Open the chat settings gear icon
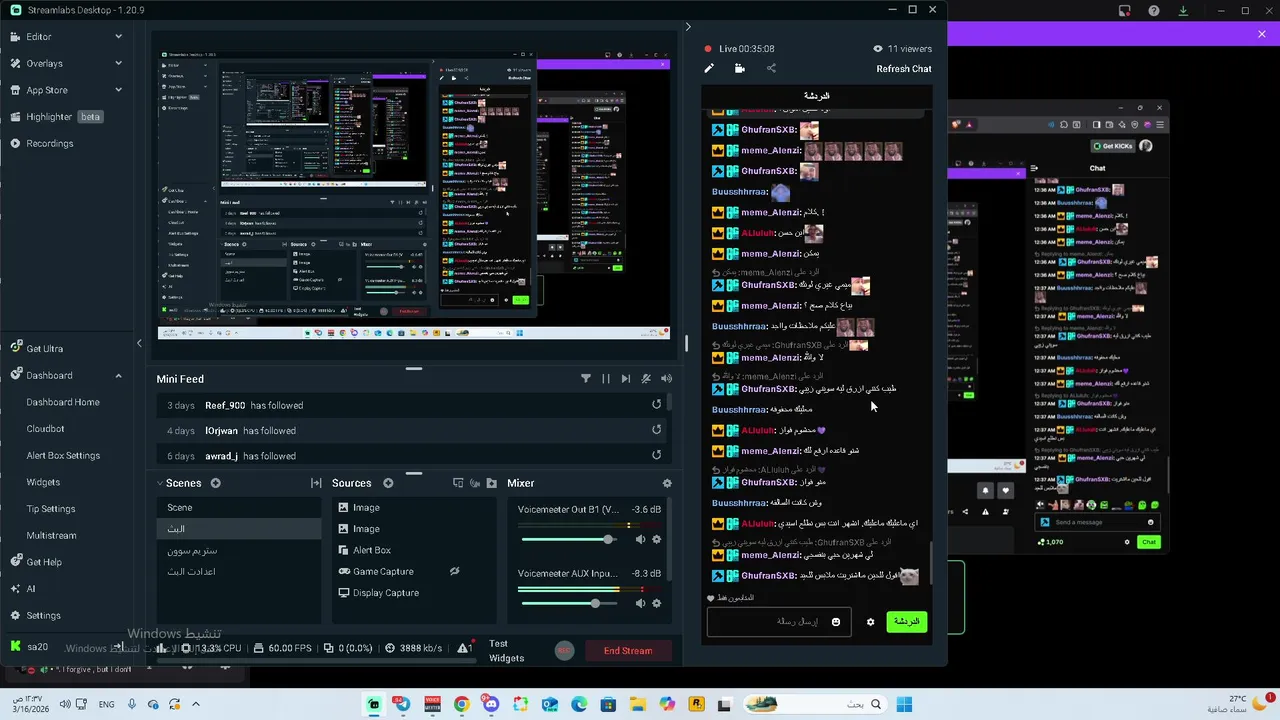The width and height of the screenshot is (1280, 720). click(870, 622)
